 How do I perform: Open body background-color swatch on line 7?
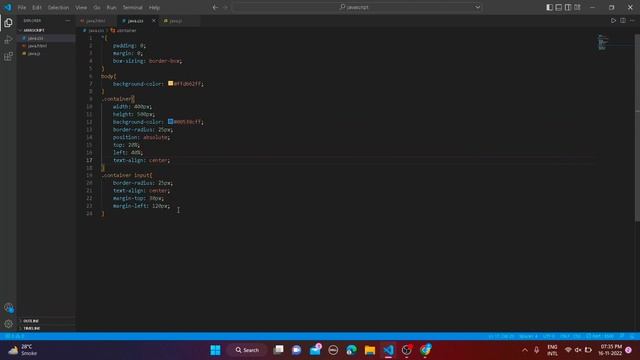[x=170, y=83]
